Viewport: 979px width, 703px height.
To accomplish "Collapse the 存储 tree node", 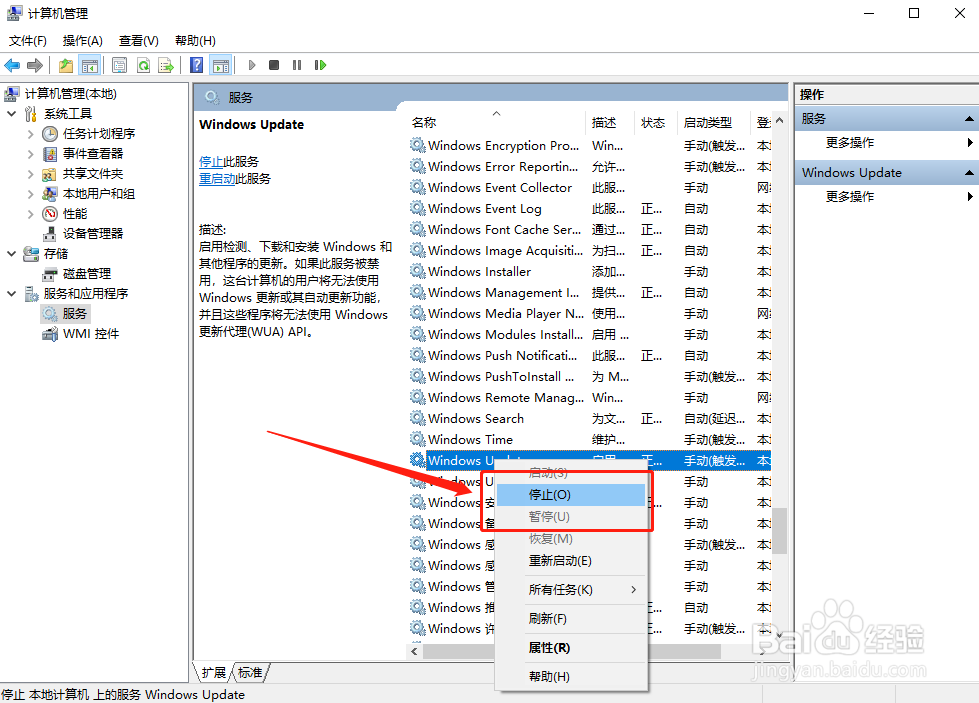I will pyautogui.click(x=11, y=253).
